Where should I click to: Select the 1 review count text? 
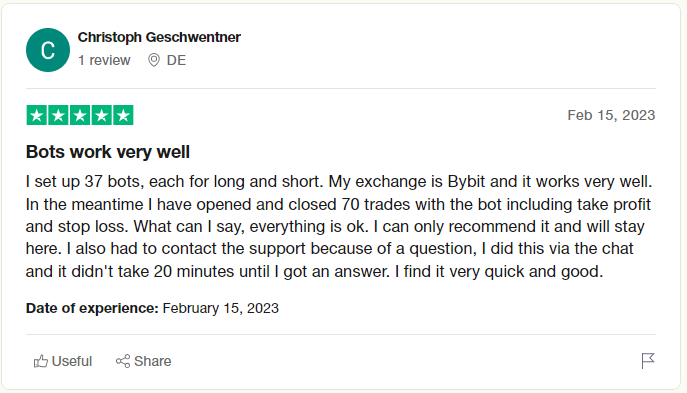coord(104,60)
